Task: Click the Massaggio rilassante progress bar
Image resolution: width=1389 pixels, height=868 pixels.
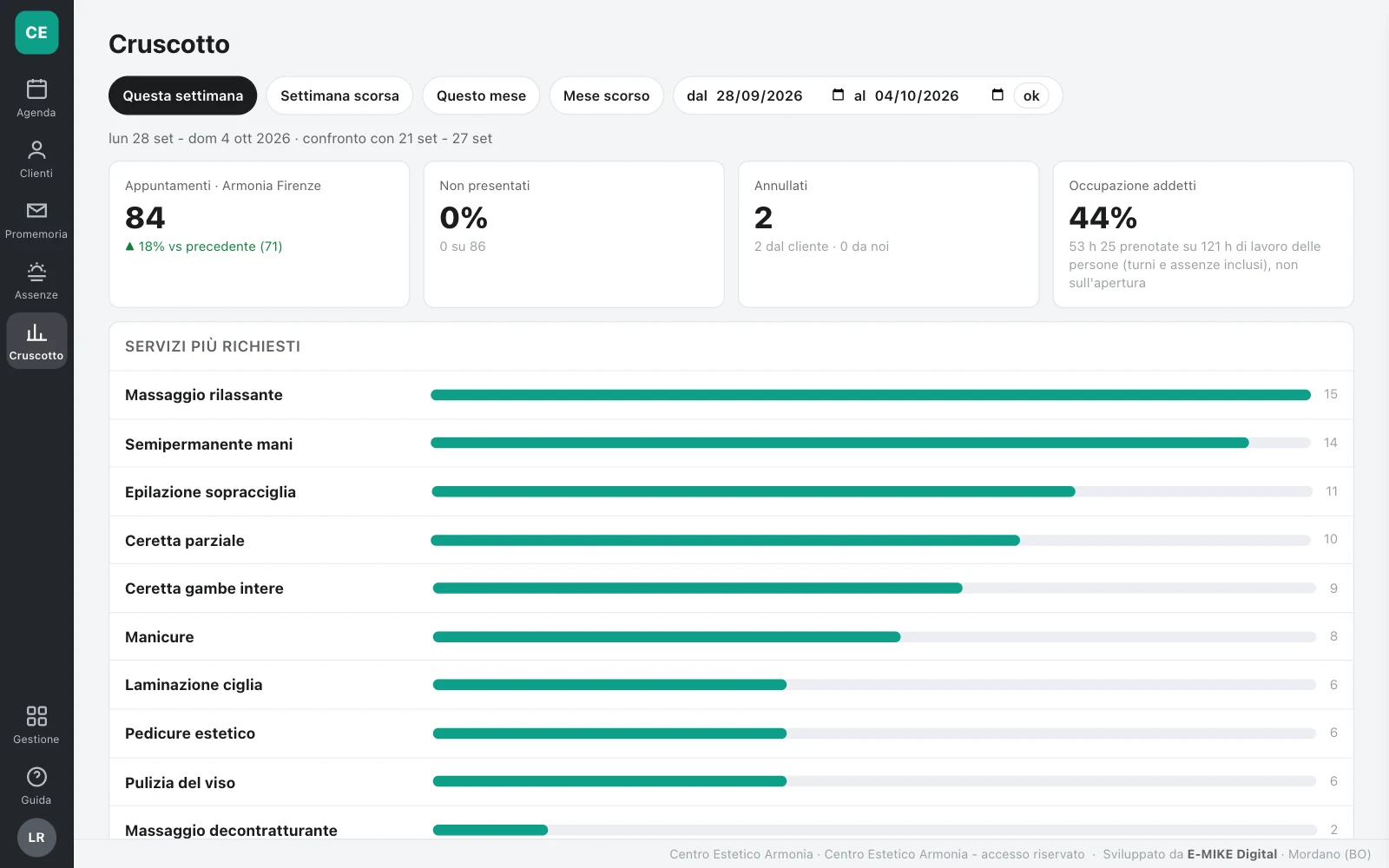Action: (871, 395)
